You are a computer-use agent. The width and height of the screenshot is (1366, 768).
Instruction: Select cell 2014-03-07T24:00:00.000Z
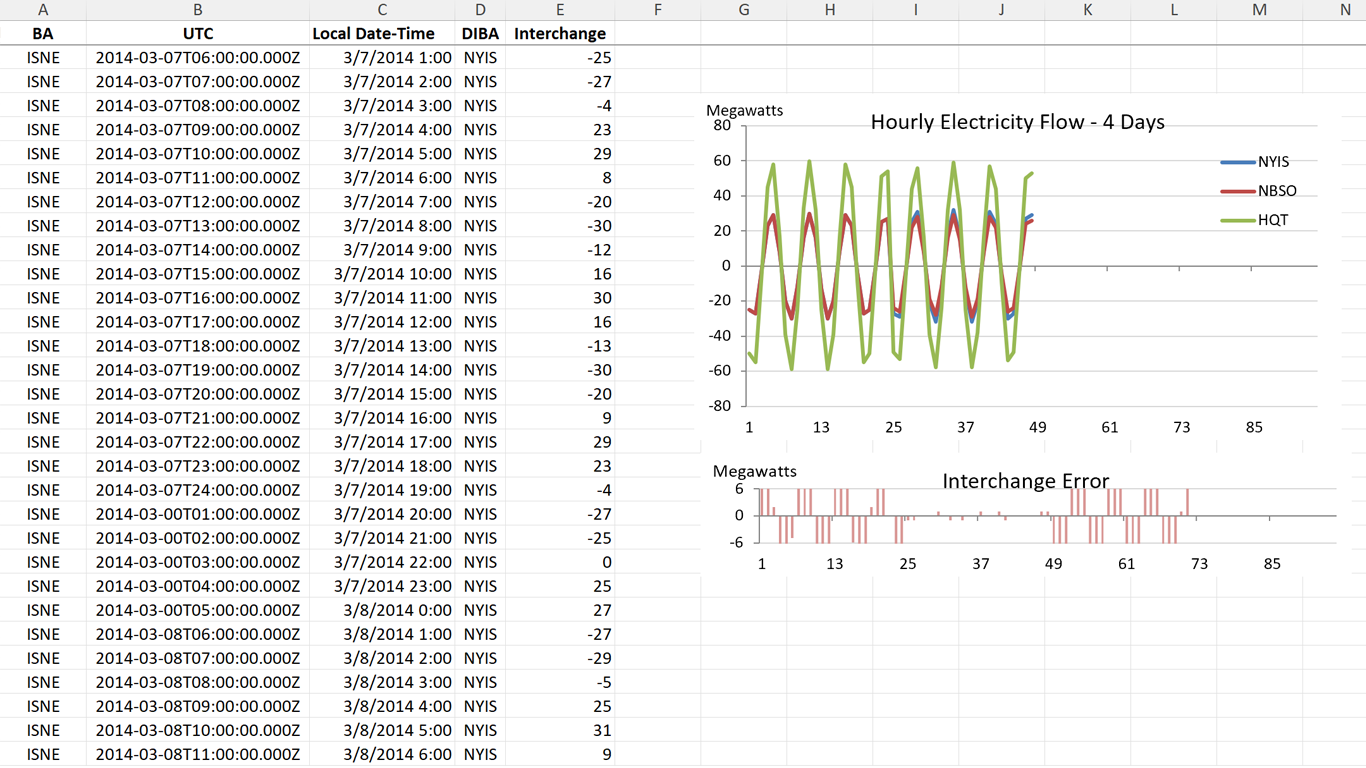tap(198, 490)
